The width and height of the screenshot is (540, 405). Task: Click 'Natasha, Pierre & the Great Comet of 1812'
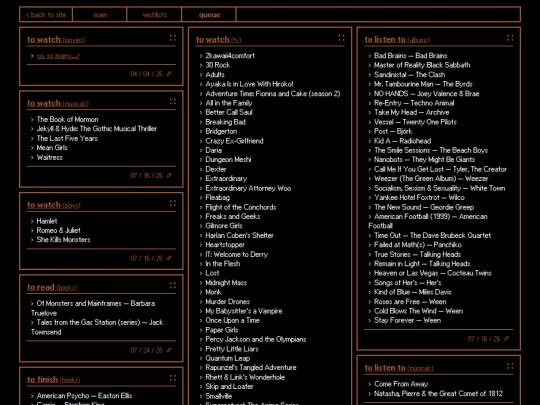click(x=438, y=394)
